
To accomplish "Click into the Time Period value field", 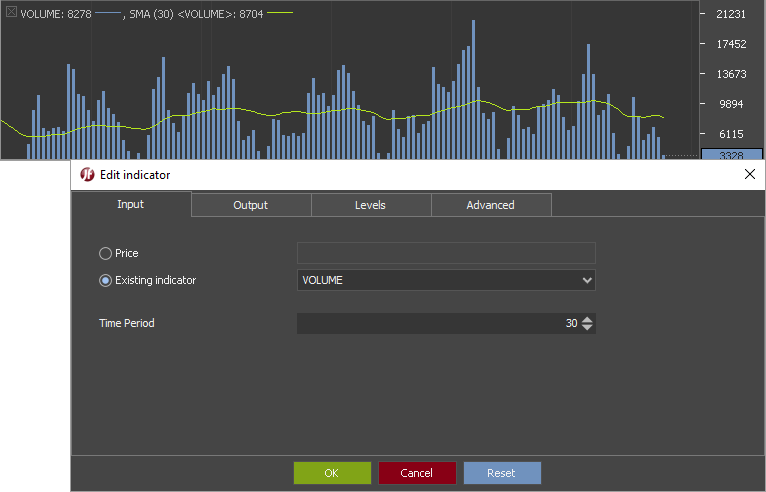I will click(438, 323).
